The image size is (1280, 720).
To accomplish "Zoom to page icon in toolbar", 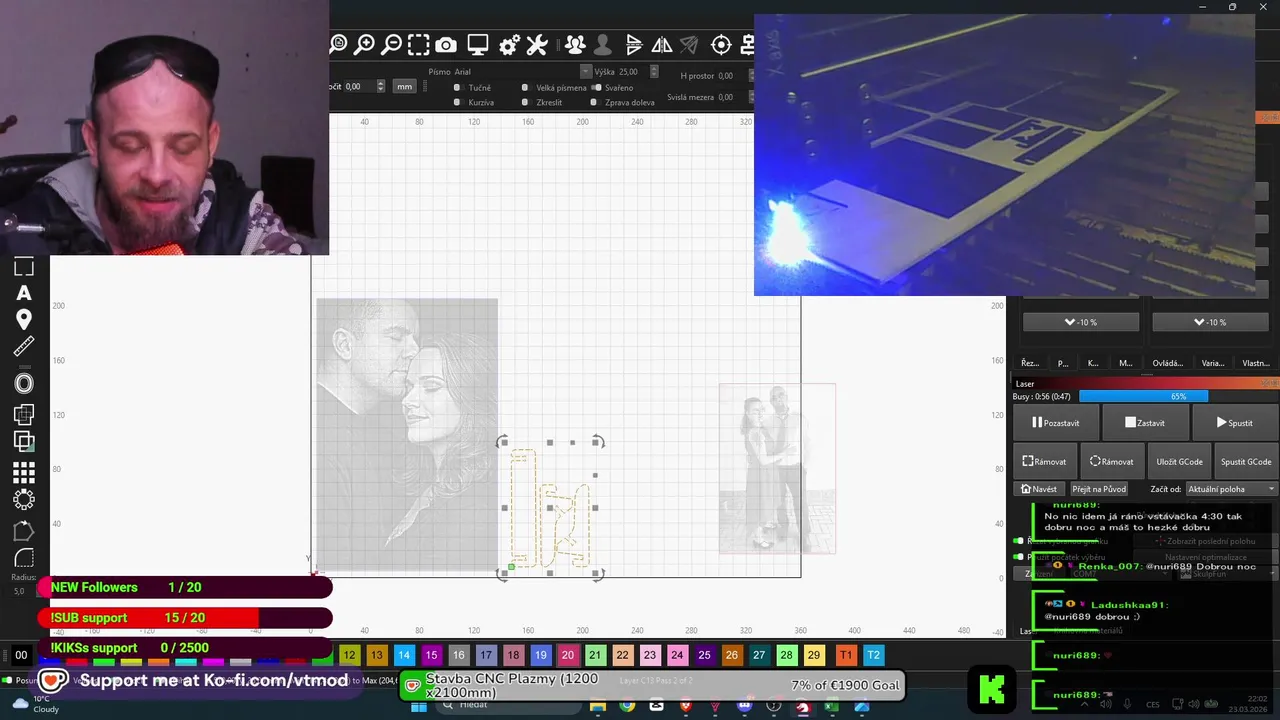I will [x=338, y=44].
